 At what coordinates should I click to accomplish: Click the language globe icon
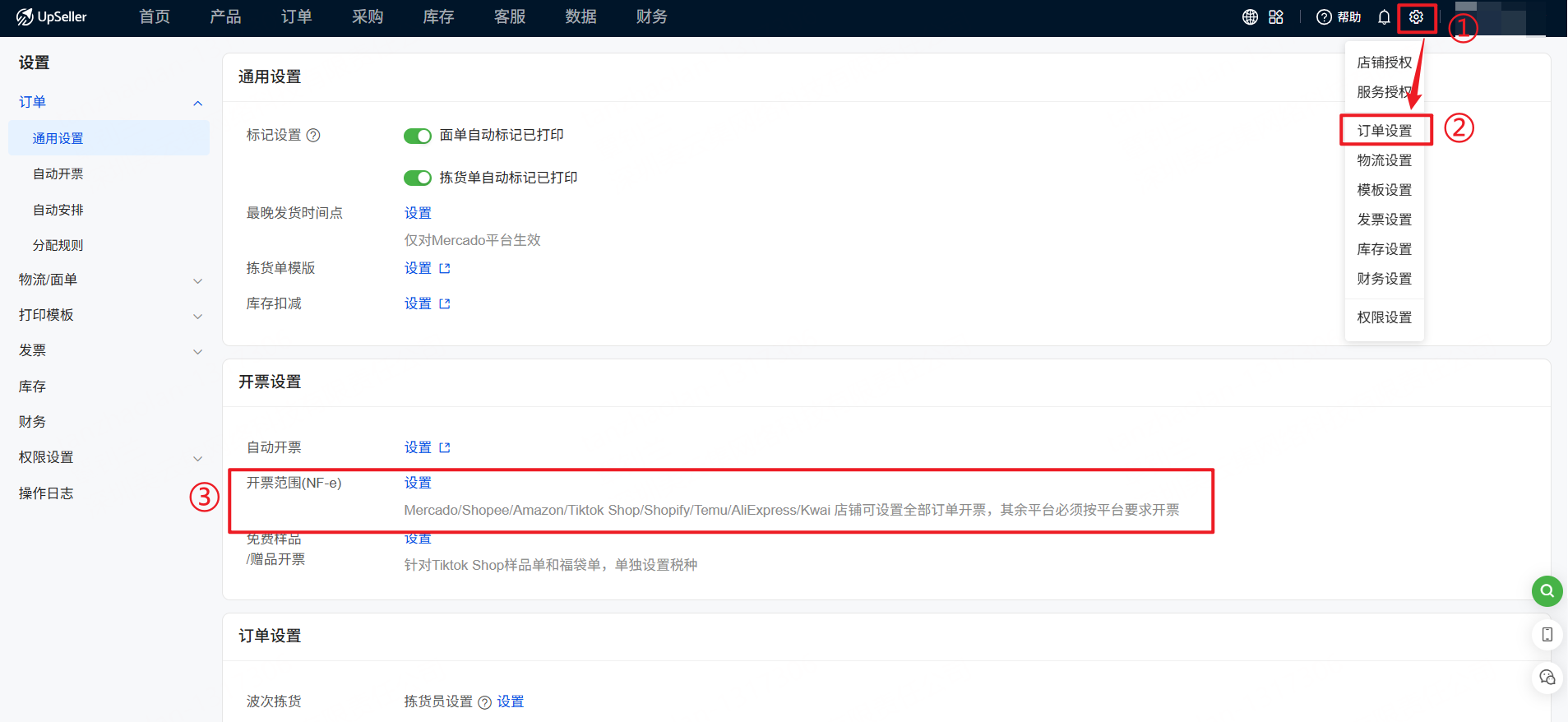tap(1250, 17)
